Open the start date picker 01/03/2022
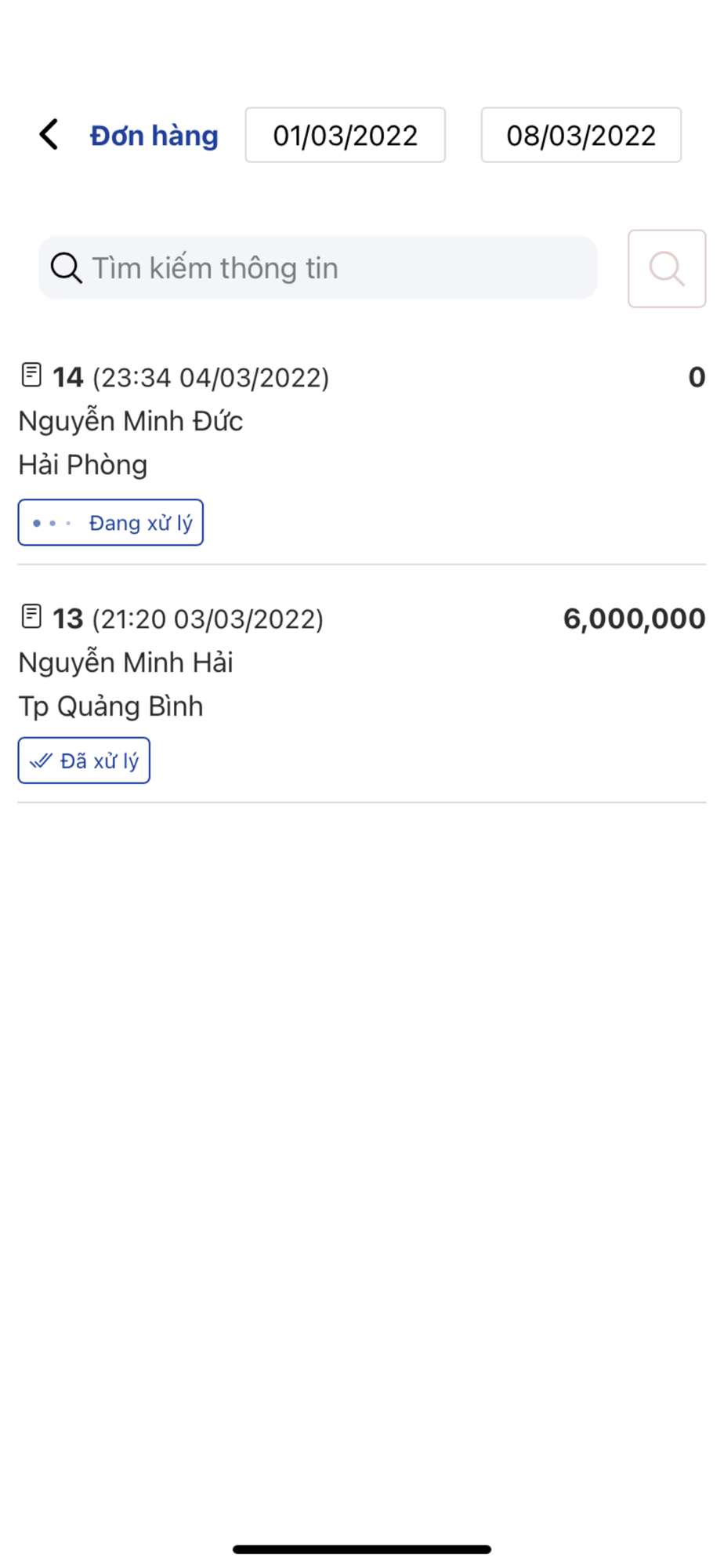This screenshot has width=724, height=1568. (x=345, y=136)
